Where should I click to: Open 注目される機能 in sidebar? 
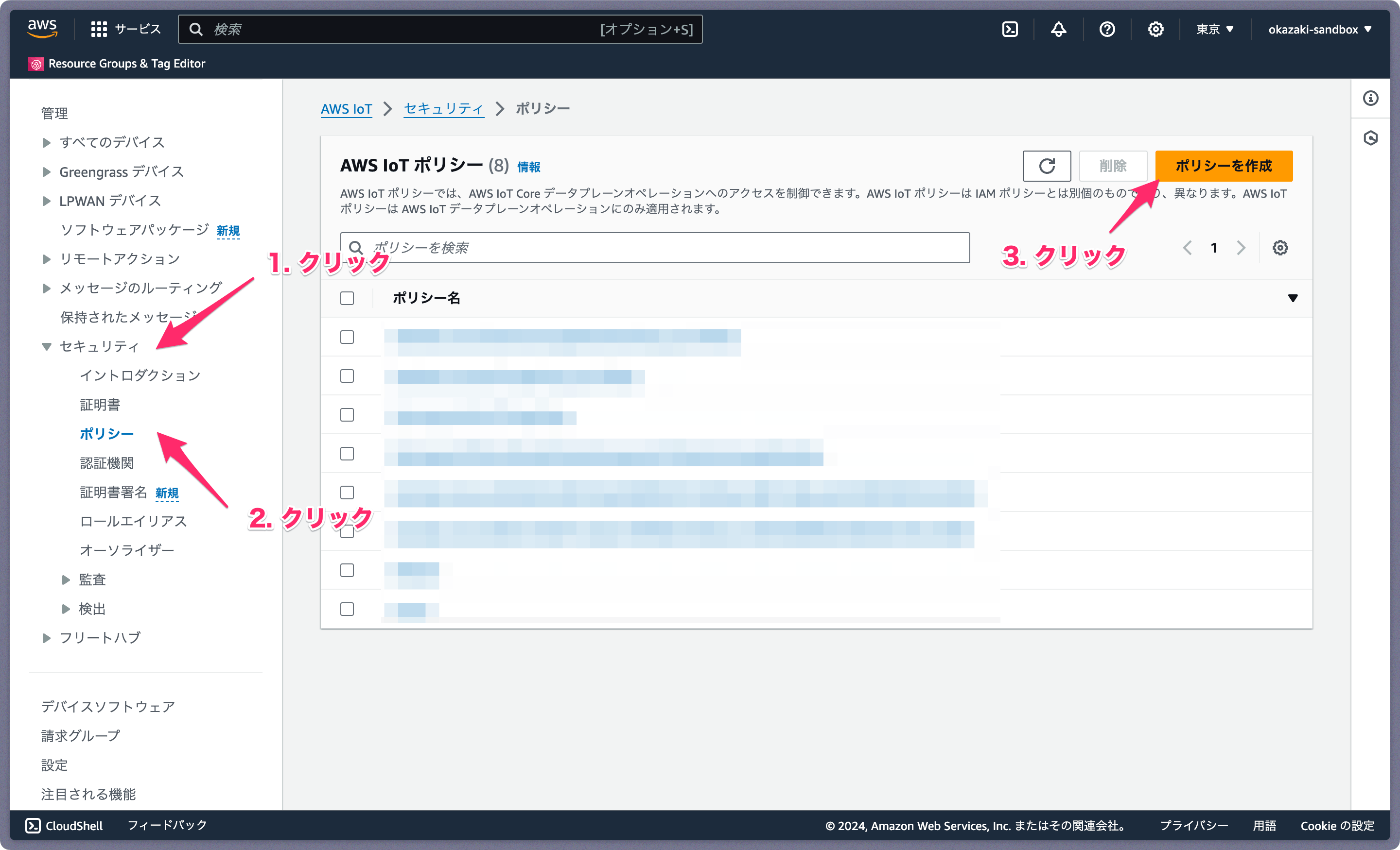[88, 794]
